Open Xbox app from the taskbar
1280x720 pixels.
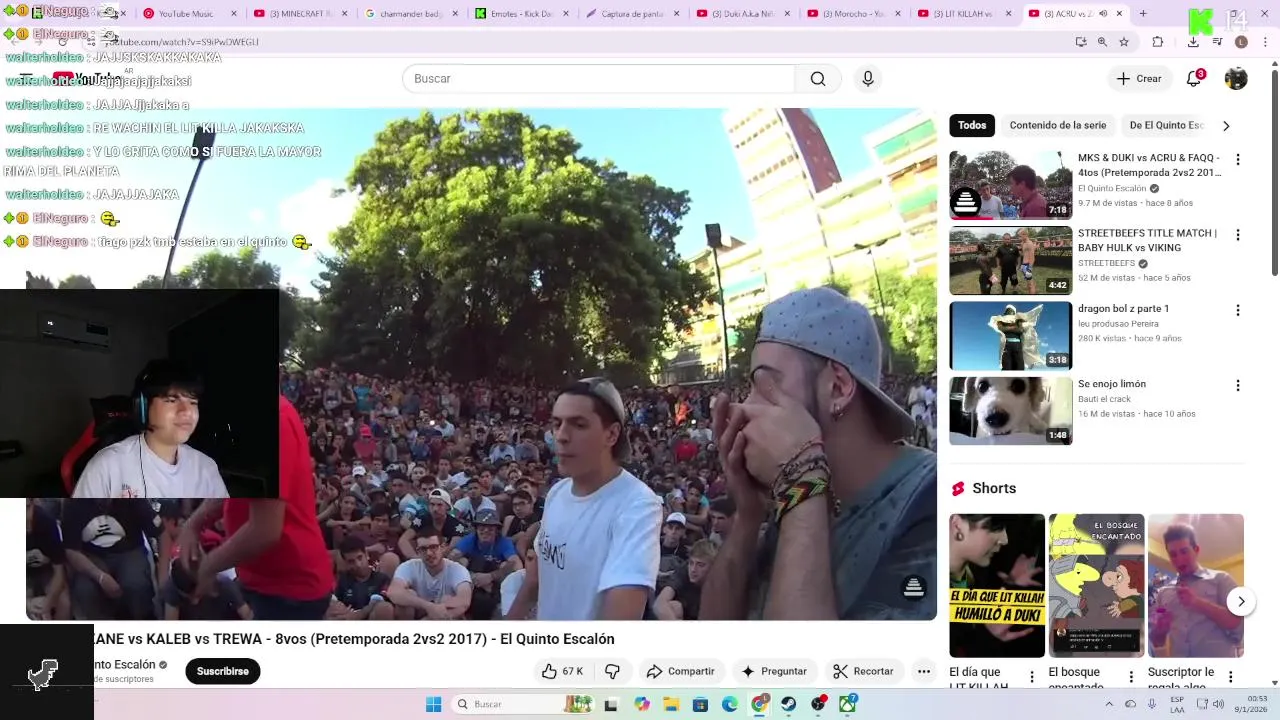pos(847,705)
